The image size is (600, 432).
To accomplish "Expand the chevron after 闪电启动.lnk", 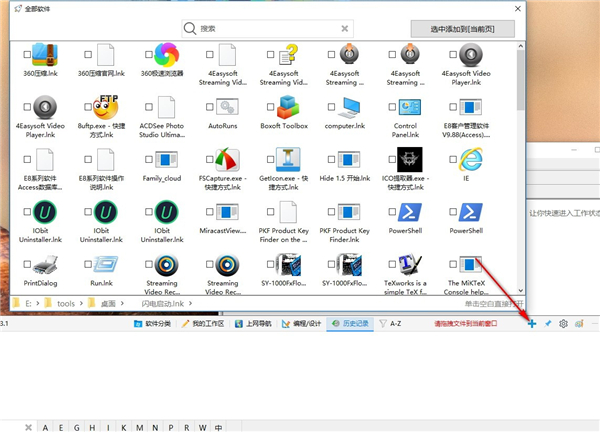I will coord(190,303).
